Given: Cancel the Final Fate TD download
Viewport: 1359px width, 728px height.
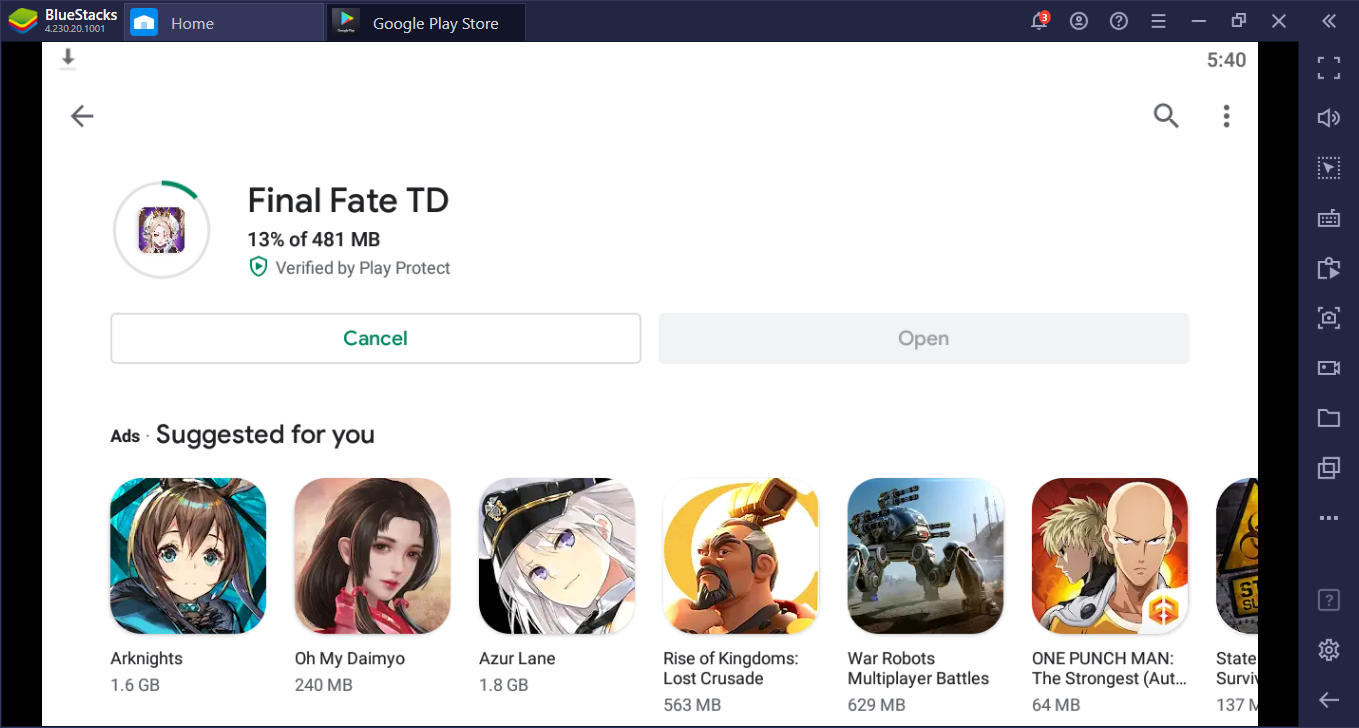Looking at the screenshot, I should (x=375, y=338).
